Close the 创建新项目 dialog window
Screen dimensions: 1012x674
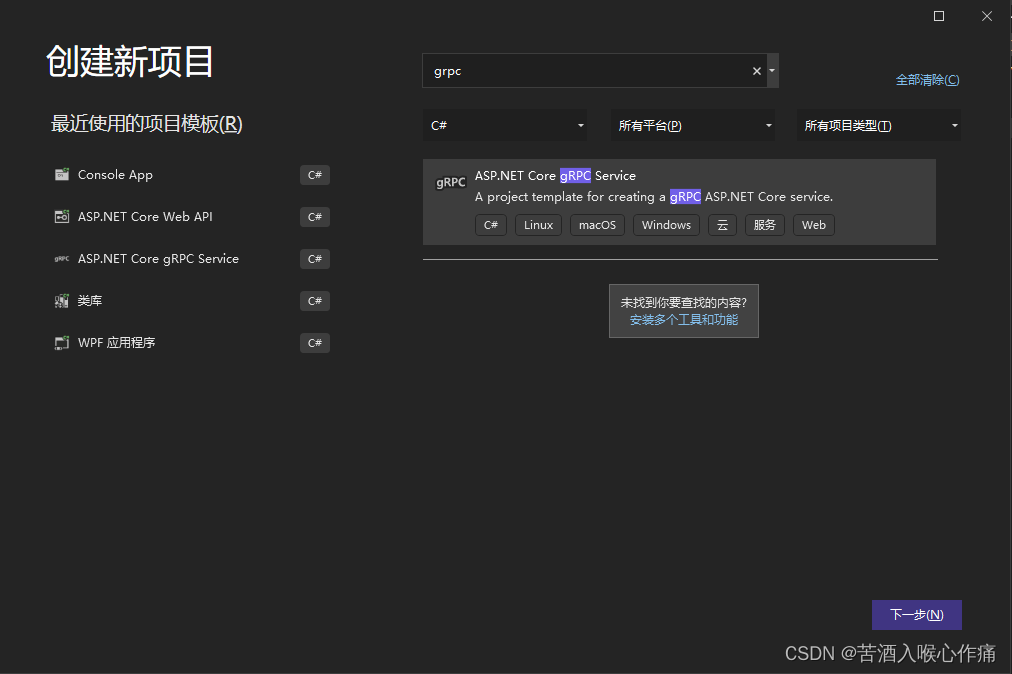coord(987,16)
